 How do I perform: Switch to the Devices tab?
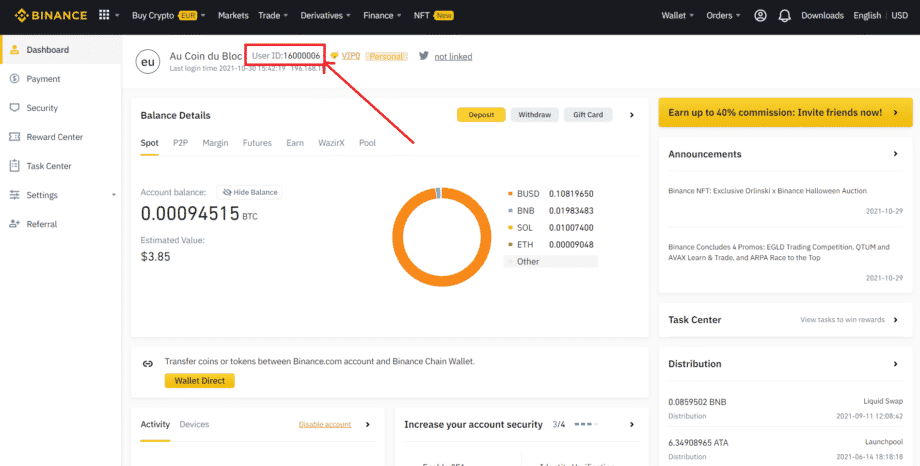pos(194,424)
